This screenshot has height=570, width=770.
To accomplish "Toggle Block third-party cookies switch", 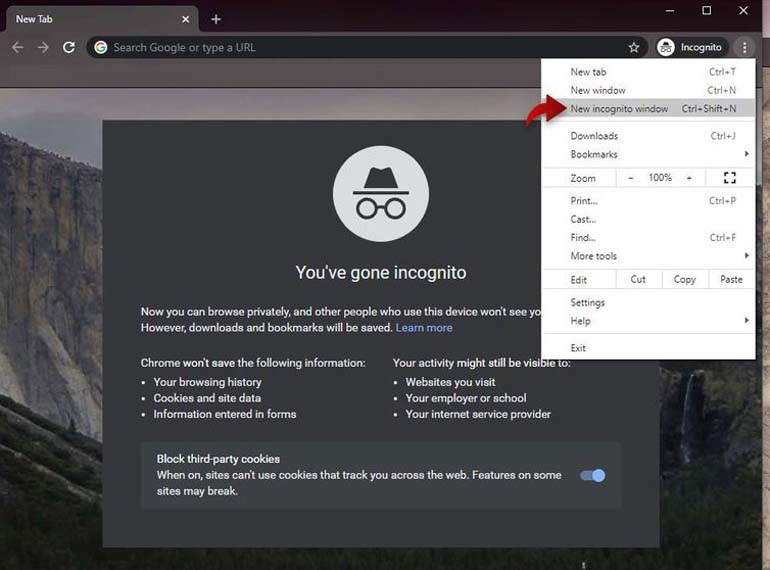I will click(593, 476).
